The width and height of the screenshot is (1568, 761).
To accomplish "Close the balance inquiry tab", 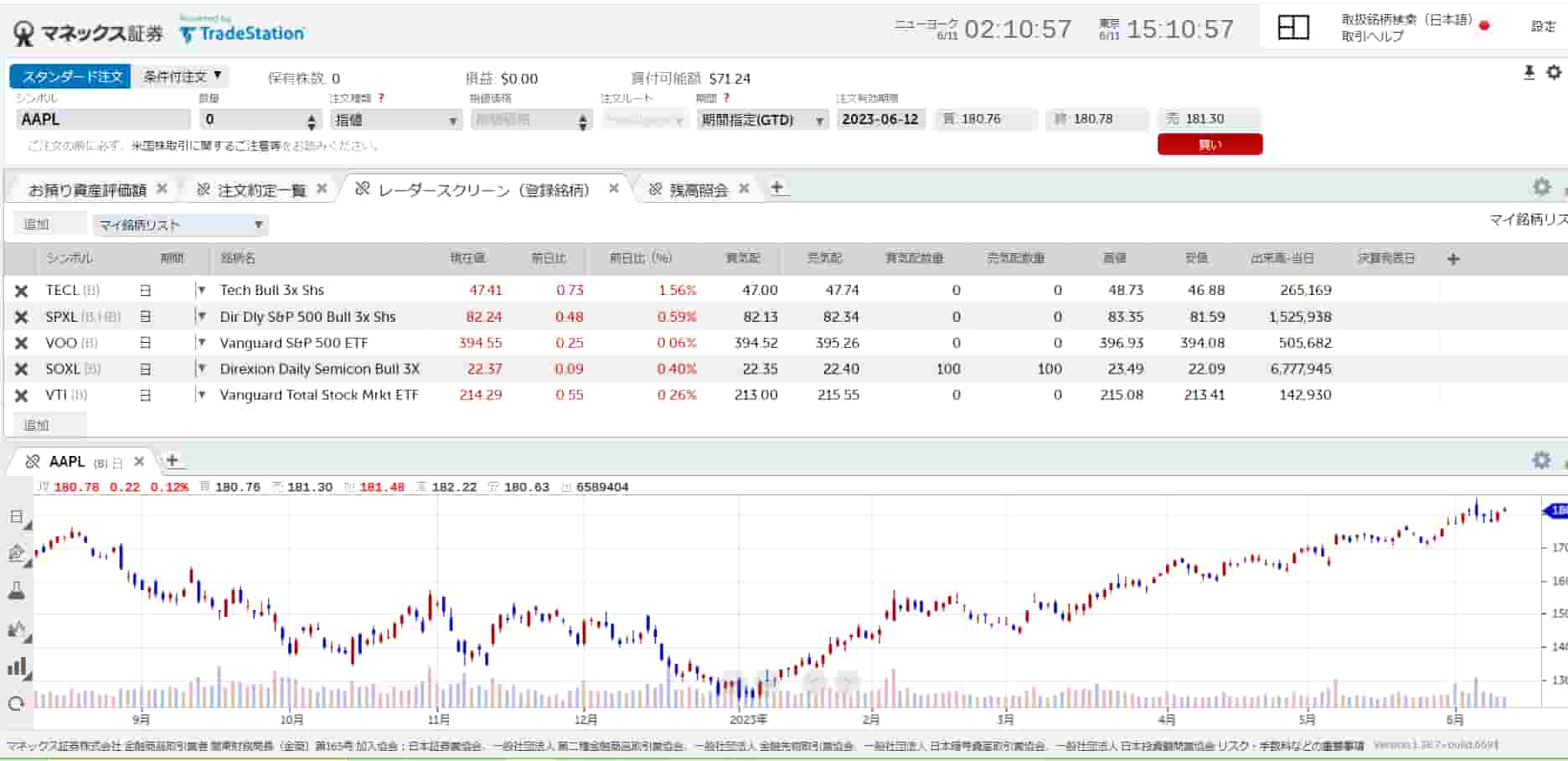I will 744,189.
